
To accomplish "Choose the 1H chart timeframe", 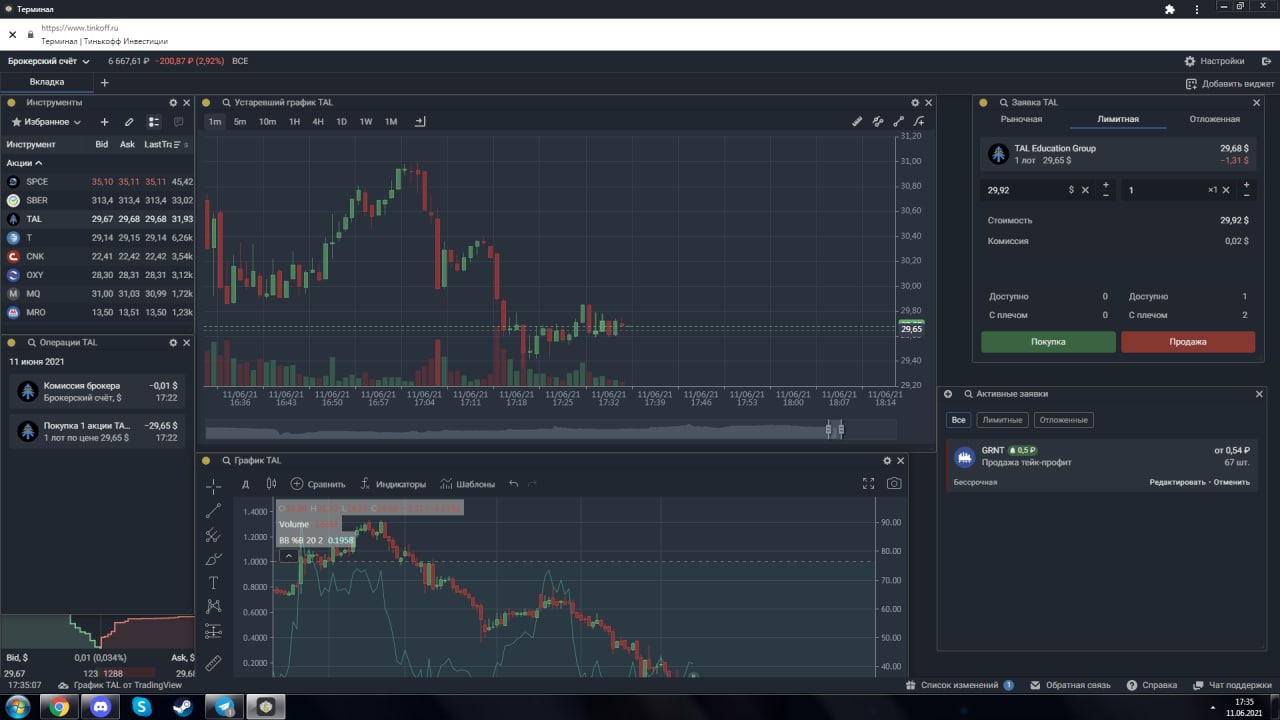I will [294, 122].
